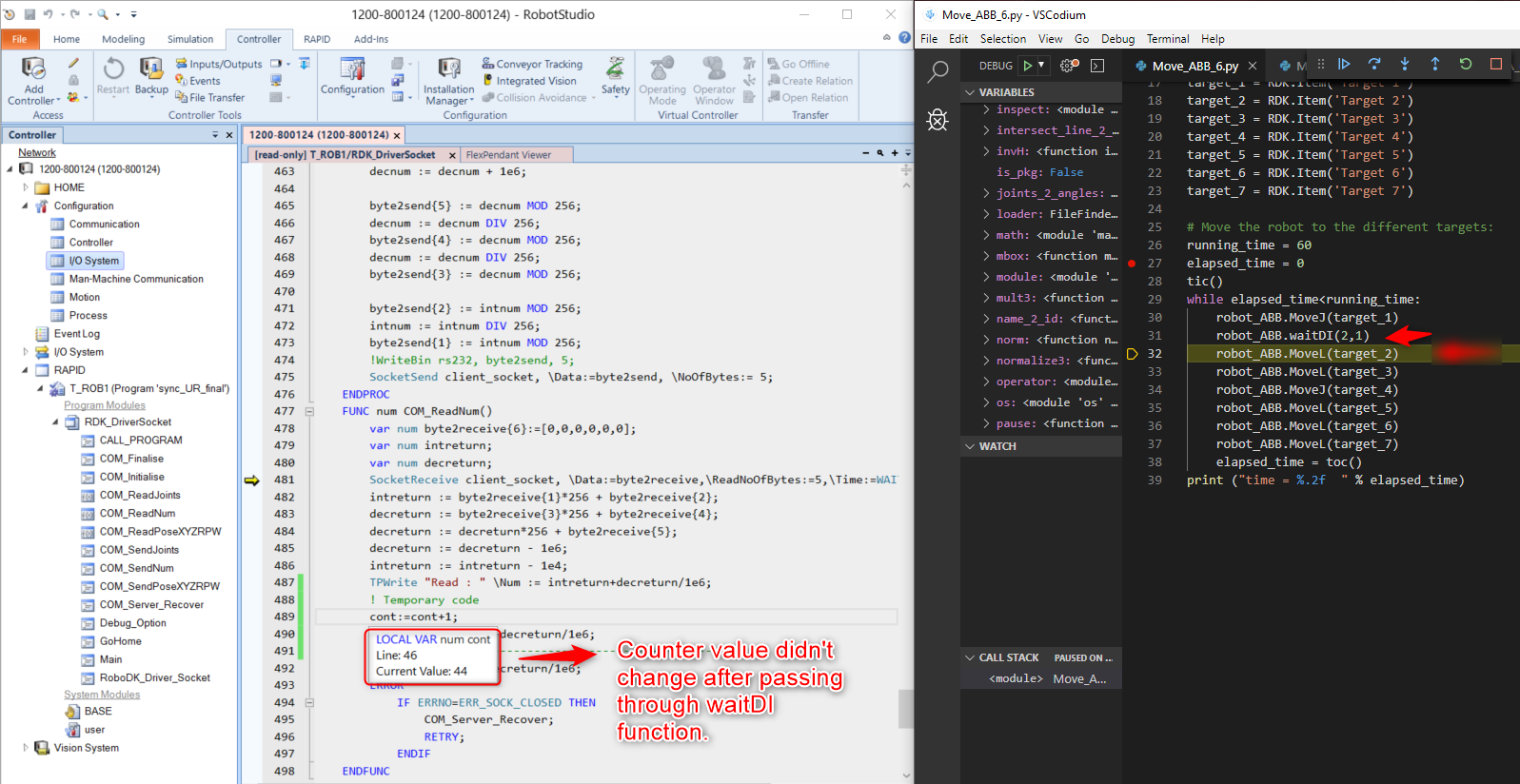Viewport: 1520px width, 784px height.
Task: Switch to the RAPID ribbon tab
Action: point(317,39)
